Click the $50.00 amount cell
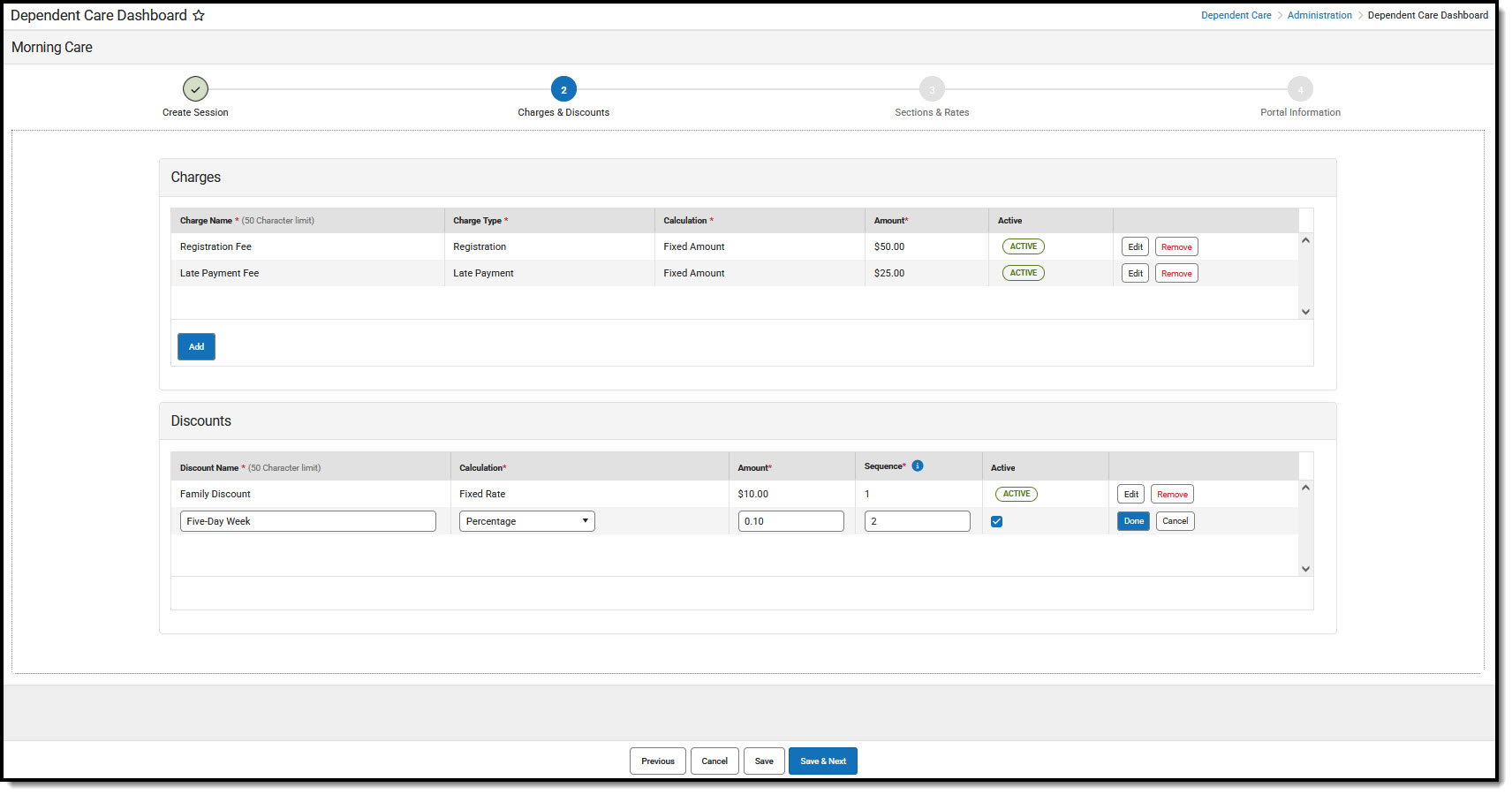 coord(926,246)
